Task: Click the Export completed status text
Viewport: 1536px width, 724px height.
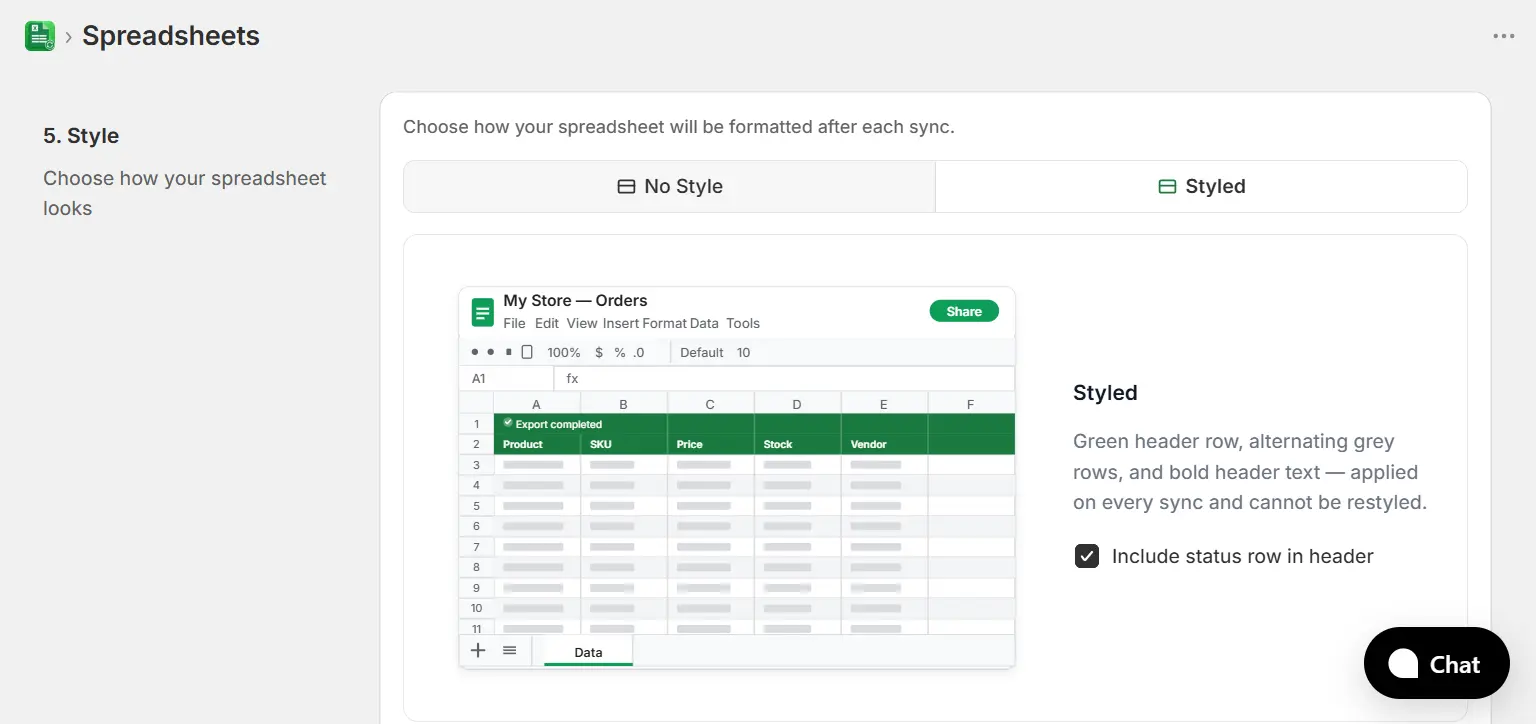Action: [x=558, y=424]
